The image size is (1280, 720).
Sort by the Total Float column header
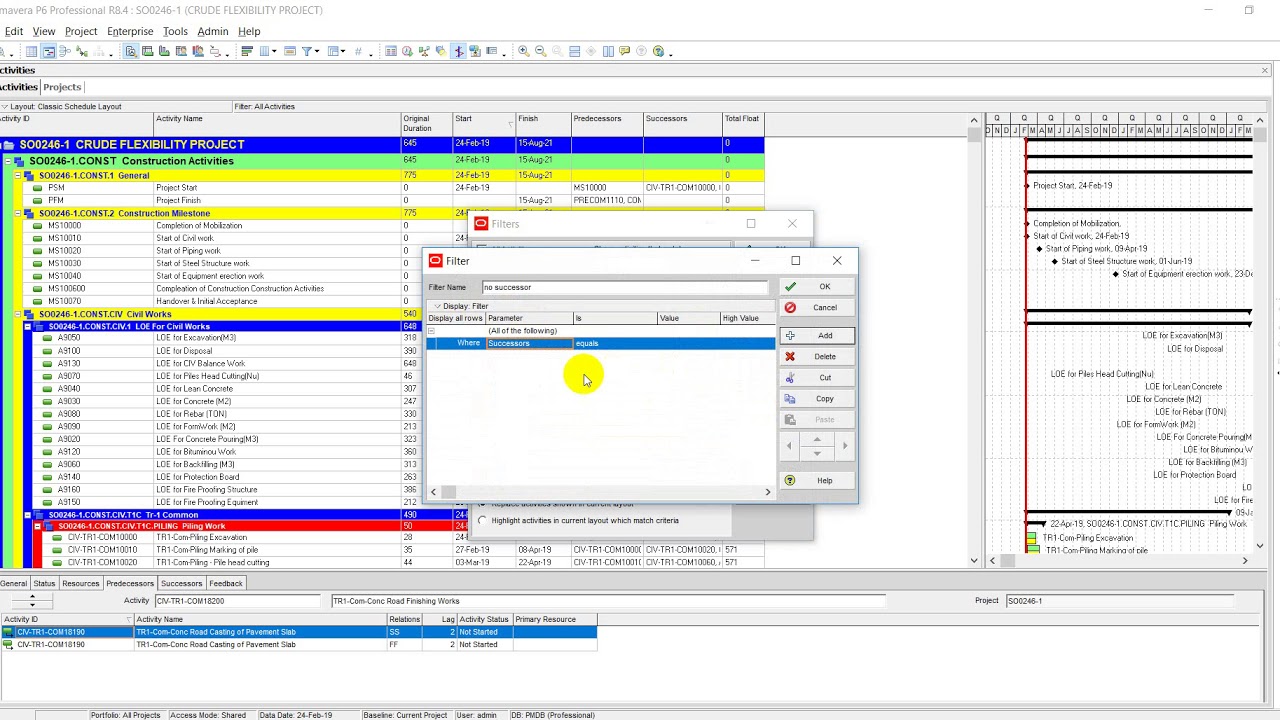point(742,123)
